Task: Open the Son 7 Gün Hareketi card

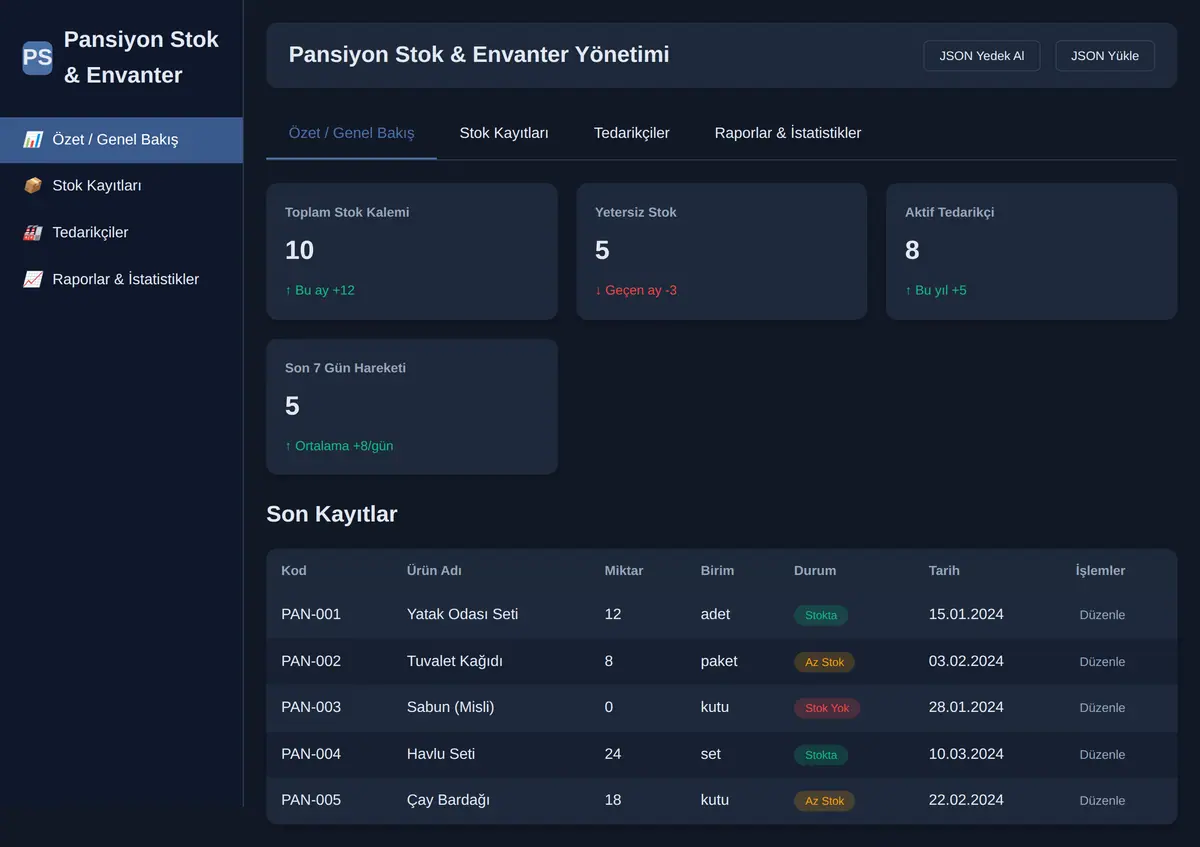Action: (412, 407)
